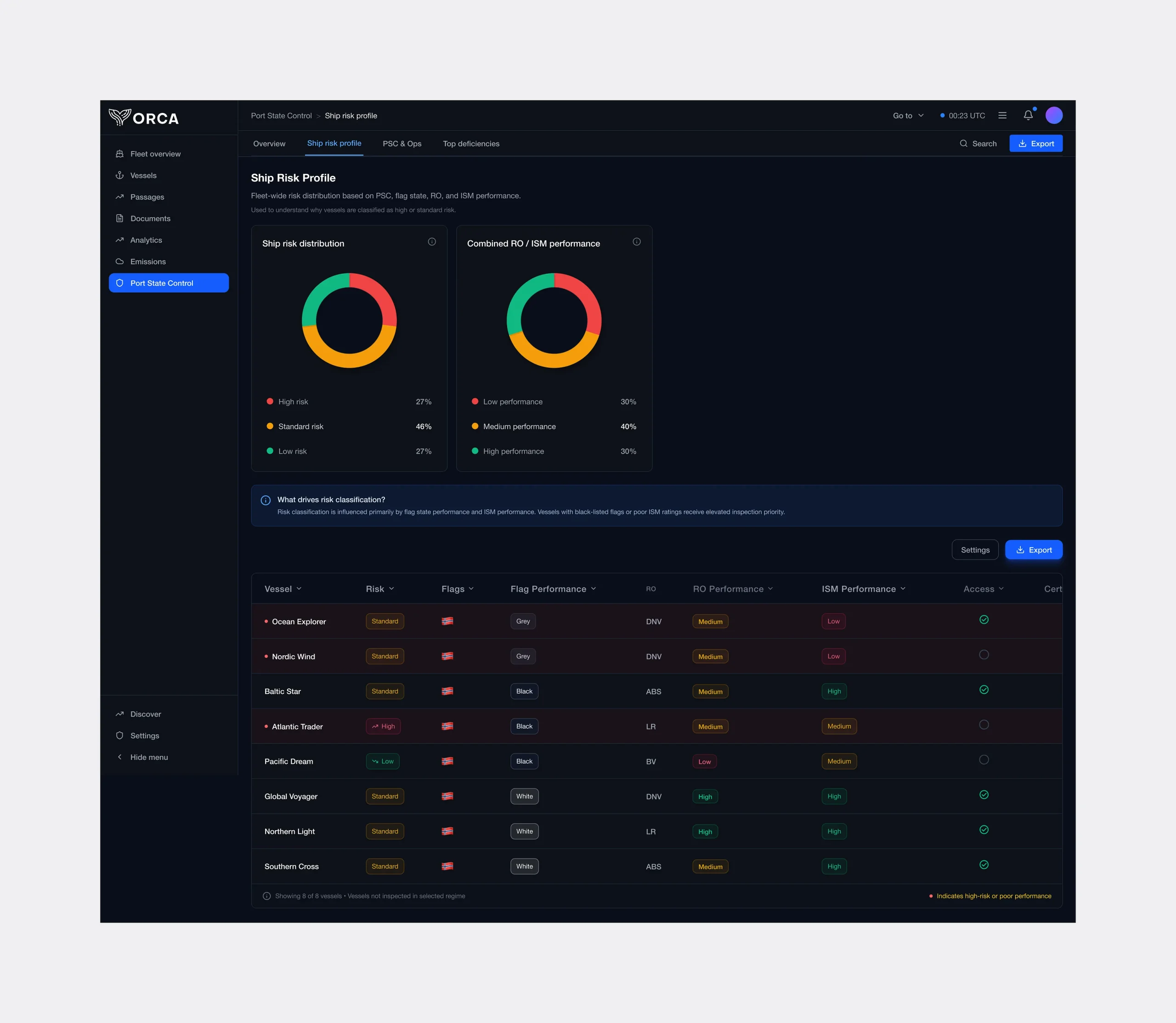This screenshot has height=1023, width=1176.
Task: Toggle access circle for Pacific Dream
Action: click(x=984, y=760)
